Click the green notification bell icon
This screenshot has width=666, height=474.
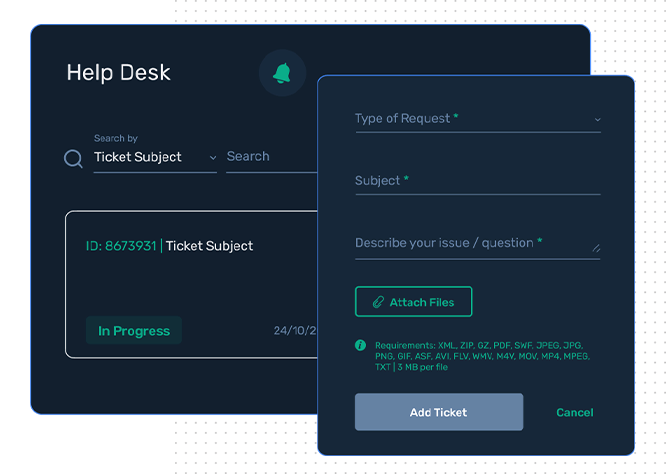(x=282, y=73)
